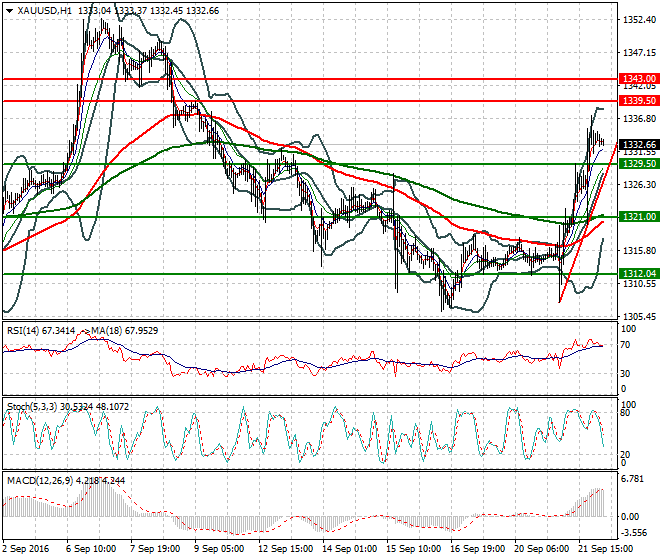Select the RSI(14) 67.3414 indicator label
The height and width of the screenshot is (560, 660).
[41, 331]
